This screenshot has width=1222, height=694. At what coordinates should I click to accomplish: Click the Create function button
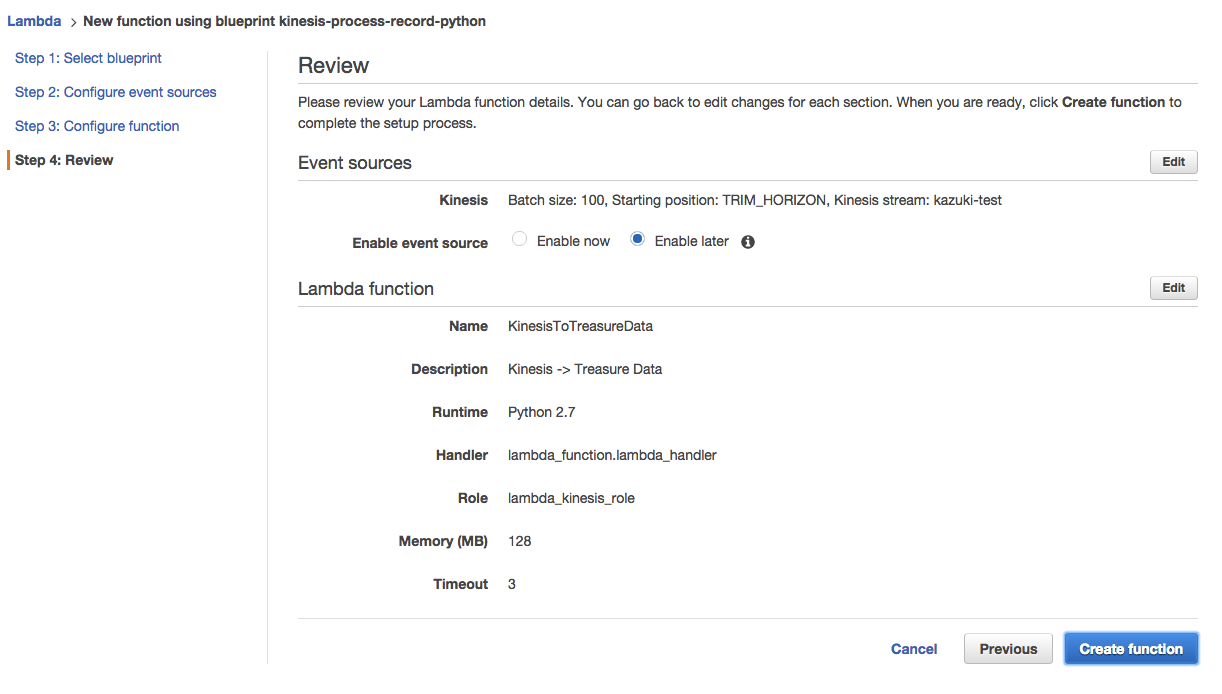click(x=1131, y=649)
